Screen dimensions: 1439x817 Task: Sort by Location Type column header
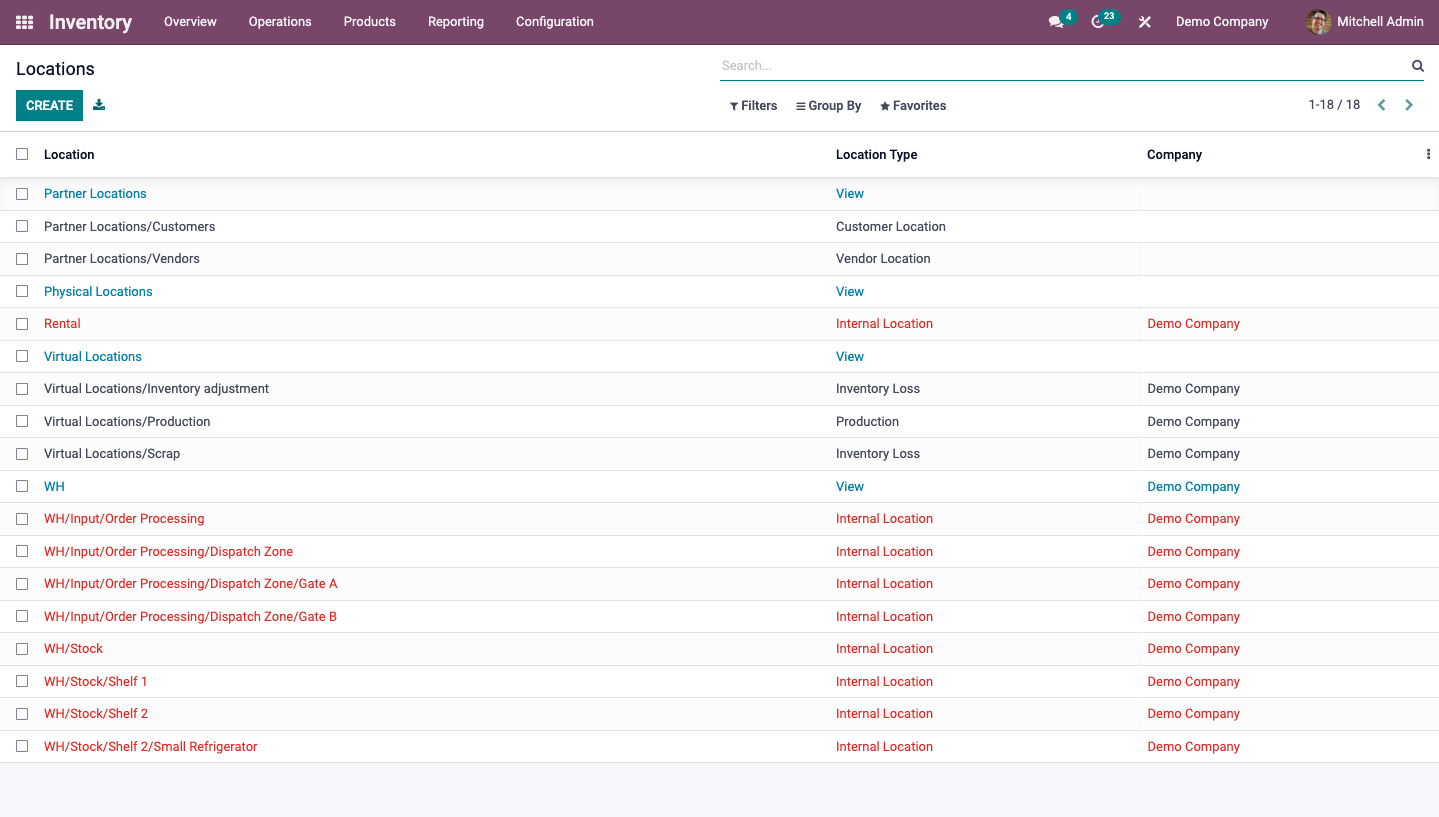click(x=876, y=154)
